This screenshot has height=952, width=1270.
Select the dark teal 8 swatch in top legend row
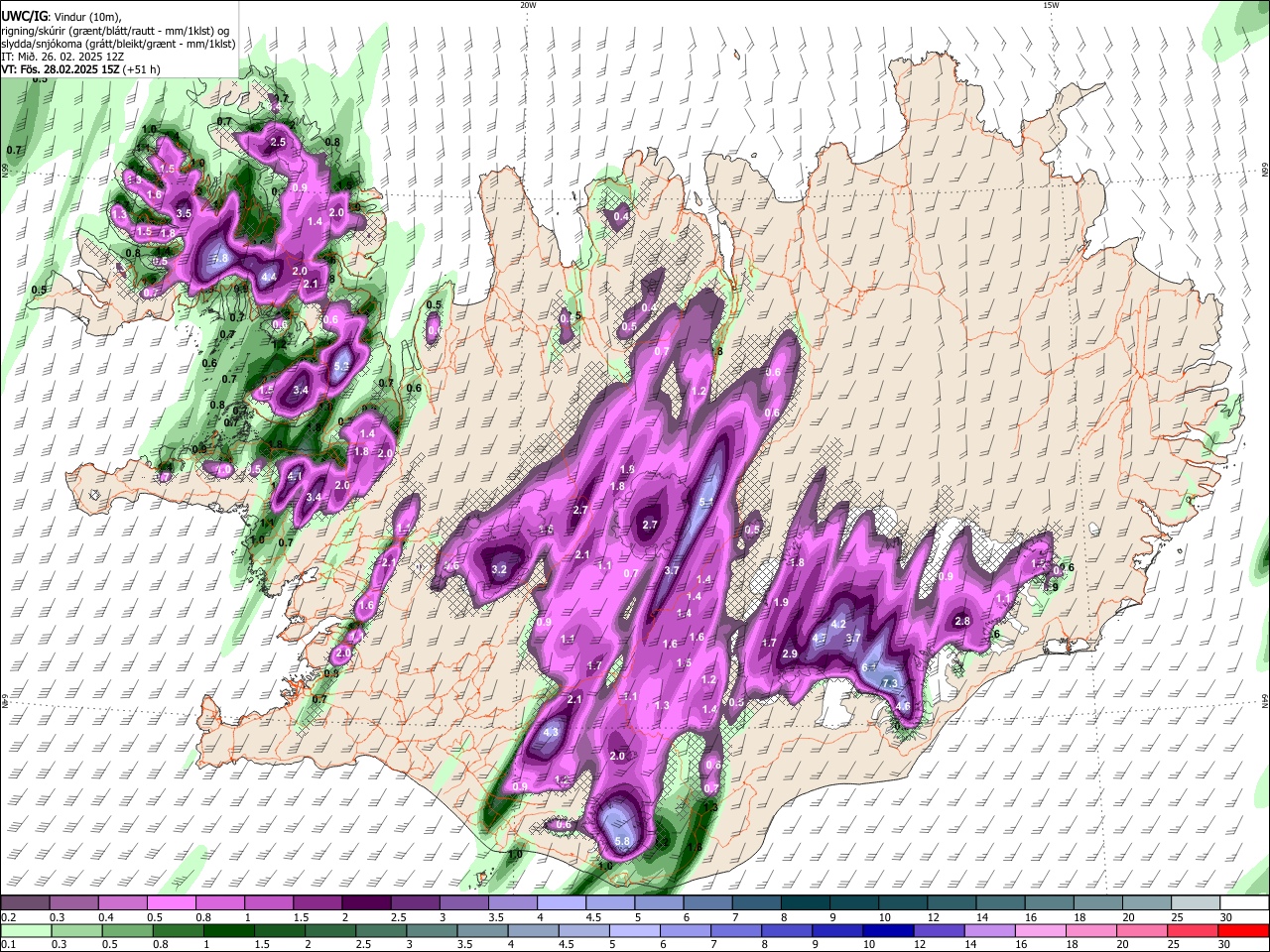[x=806, y=902]
